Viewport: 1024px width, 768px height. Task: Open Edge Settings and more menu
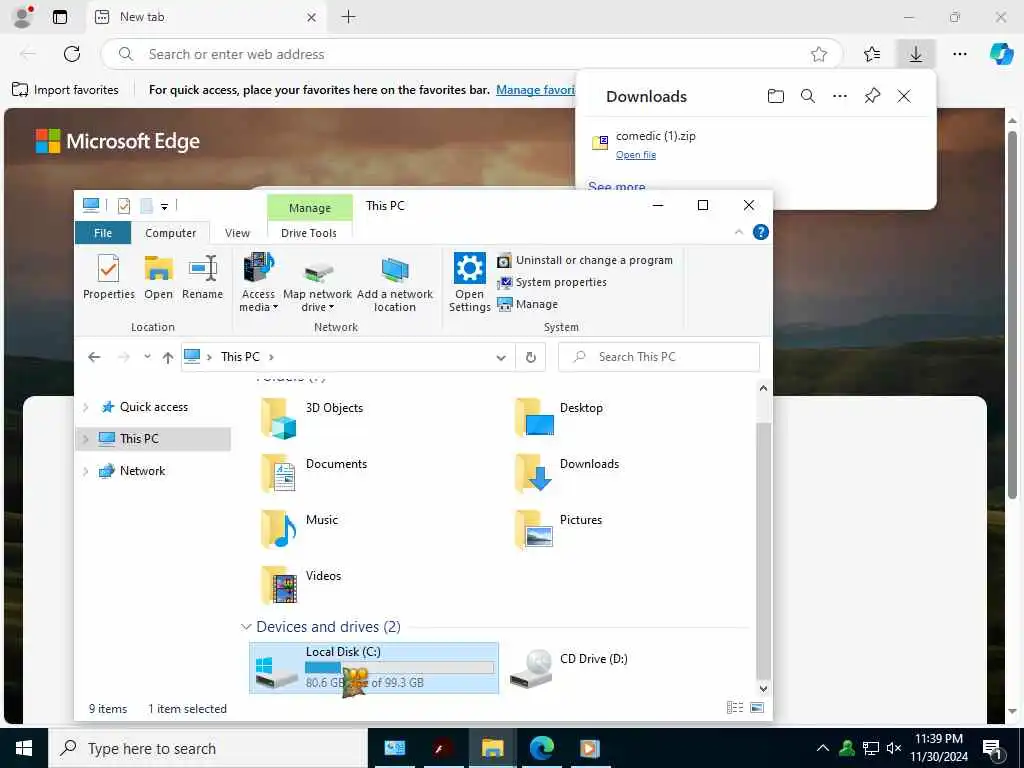pos(959,54)
